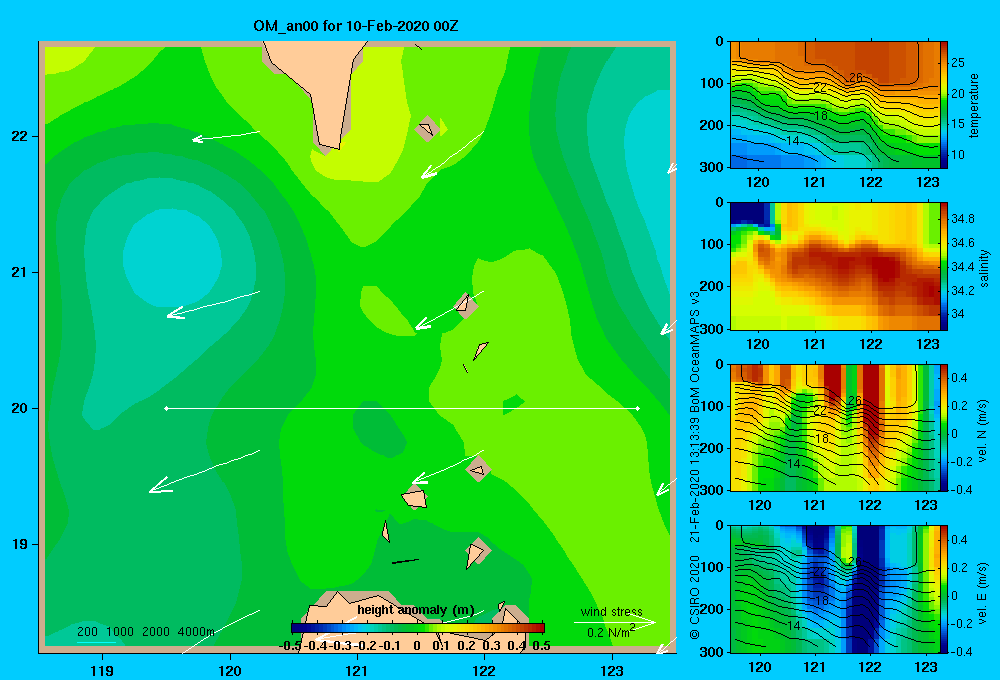Click the © CSIRO 2020 copyright text
1000x680 pixels.
click(695, 597)
